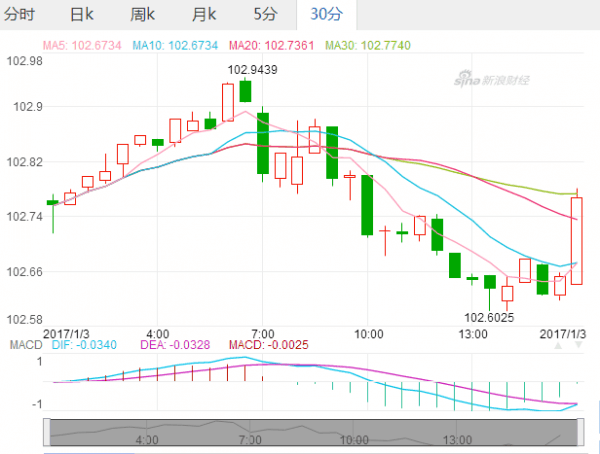Viewport: 600px width, 454px height.
Task: Click the DIF: -0.0340 value
Action: pyautogui.click(x=84, y=345)
